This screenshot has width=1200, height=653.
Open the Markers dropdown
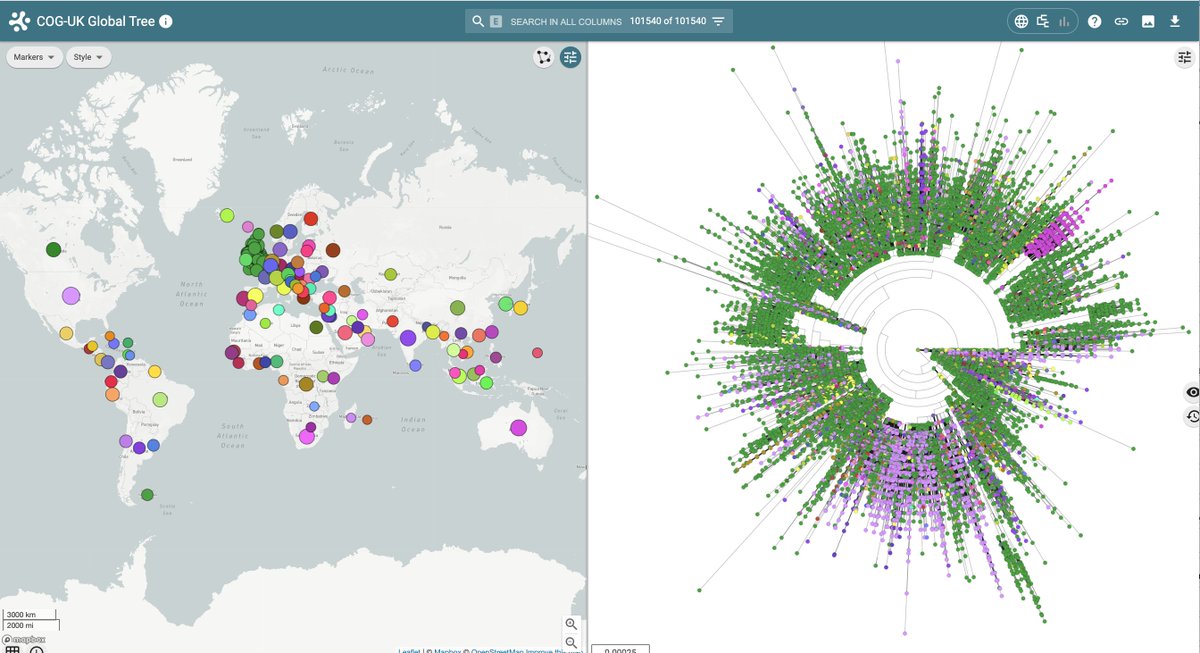(34, 57)
